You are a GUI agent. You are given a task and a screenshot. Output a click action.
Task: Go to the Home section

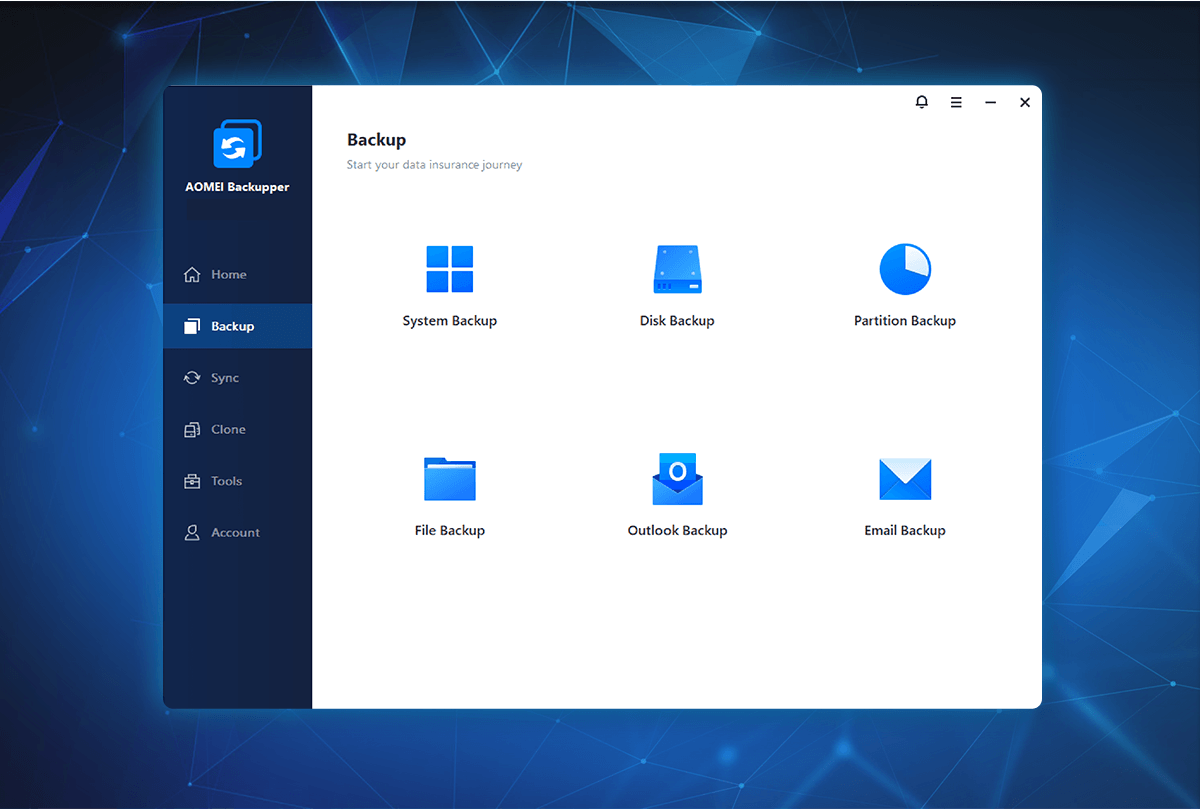click(228, 274)
